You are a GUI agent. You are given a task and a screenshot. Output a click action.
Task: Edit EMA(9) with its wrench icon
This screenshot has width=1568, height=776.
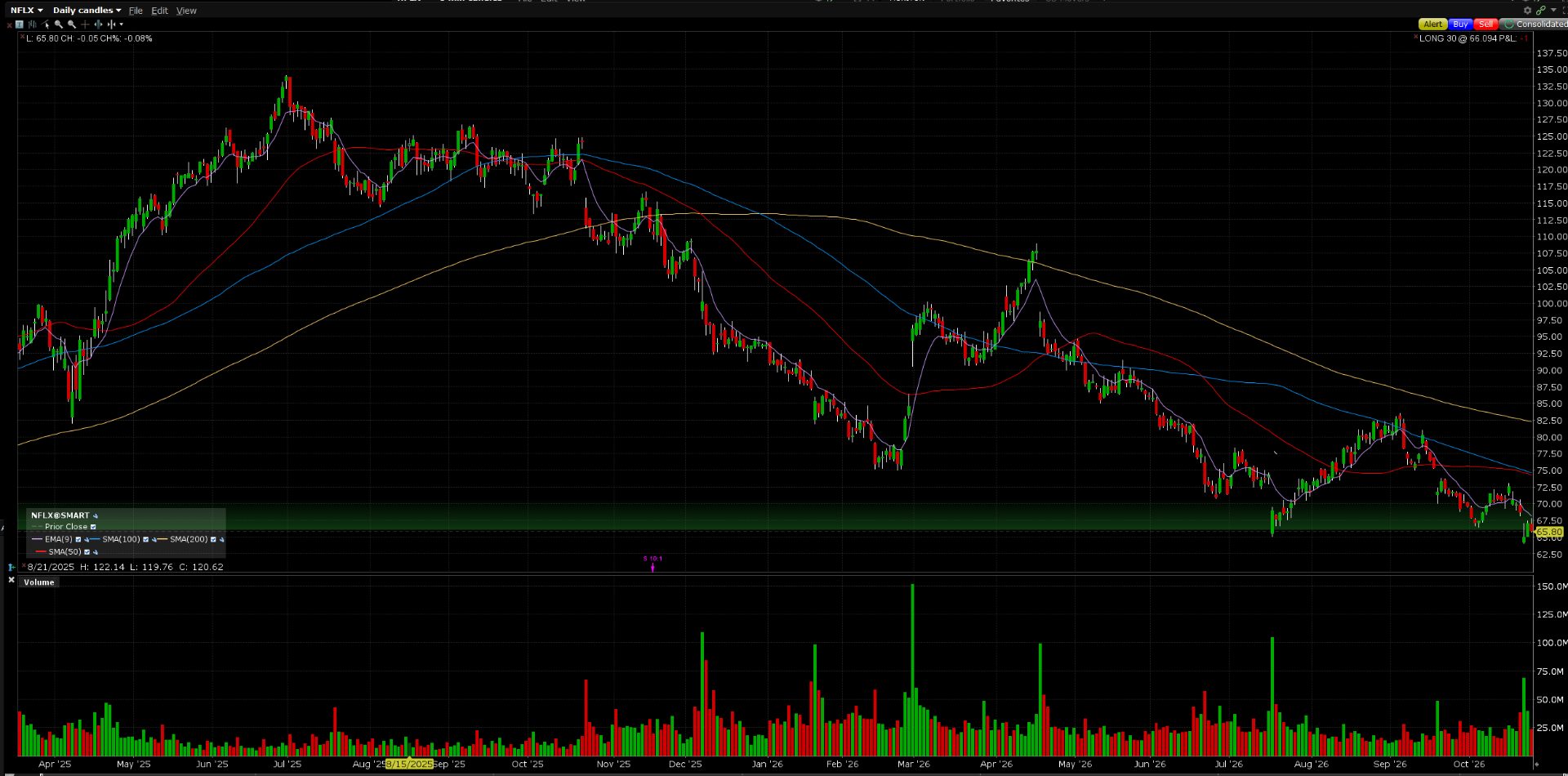tap(87, 540)
